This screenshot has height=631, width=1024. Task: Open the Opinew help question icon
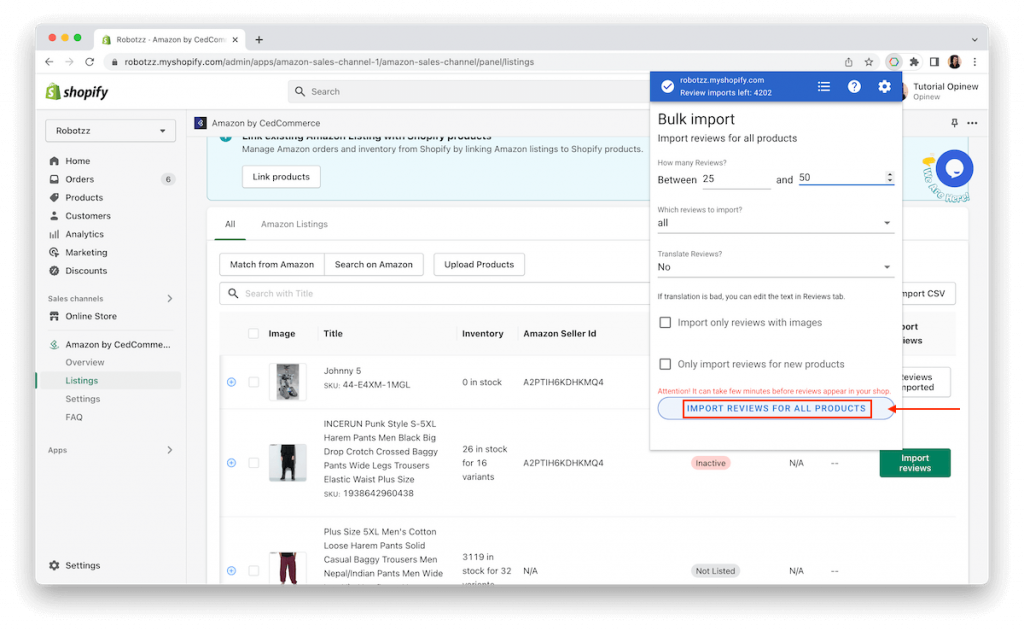click(854, 86)
